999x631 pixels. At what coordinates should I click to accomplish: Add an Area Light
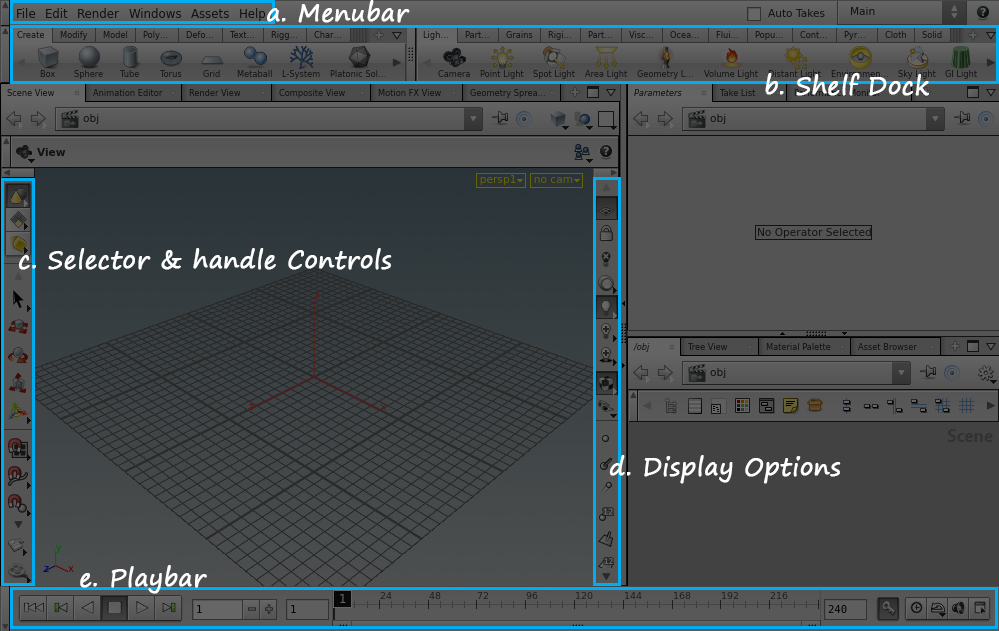pyautogui.click(x=606, y=62)
